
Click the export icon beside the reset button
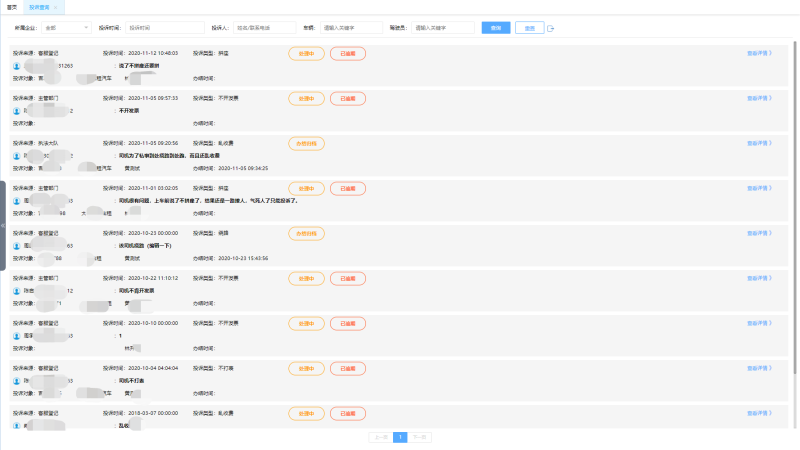[551, 28]
